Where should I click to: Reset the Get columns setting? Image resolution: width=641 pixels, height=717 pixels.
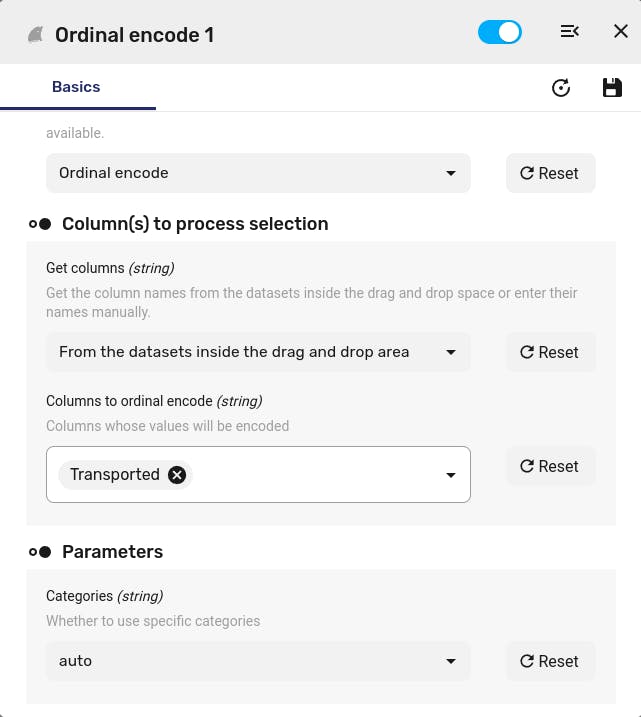550,352
